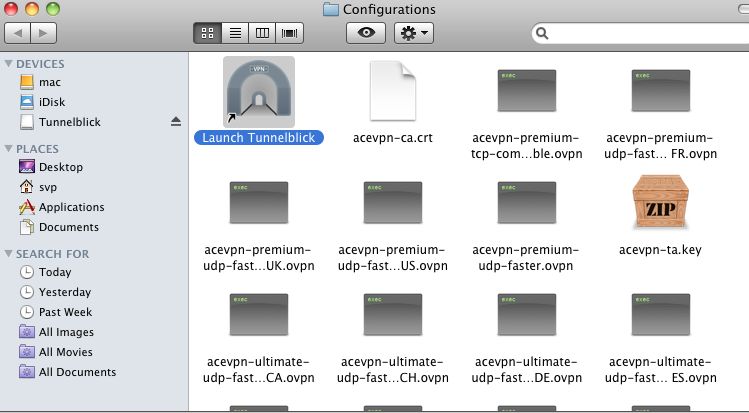749x413 pixels.
Task: Select the acevpn-ca.crt file icon
Action: (x=393, y=91)
